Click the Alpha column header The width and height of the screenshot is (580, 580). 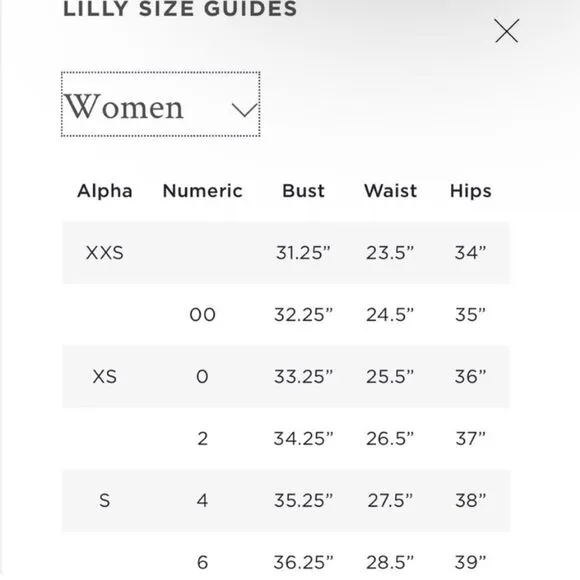[105, 191]
